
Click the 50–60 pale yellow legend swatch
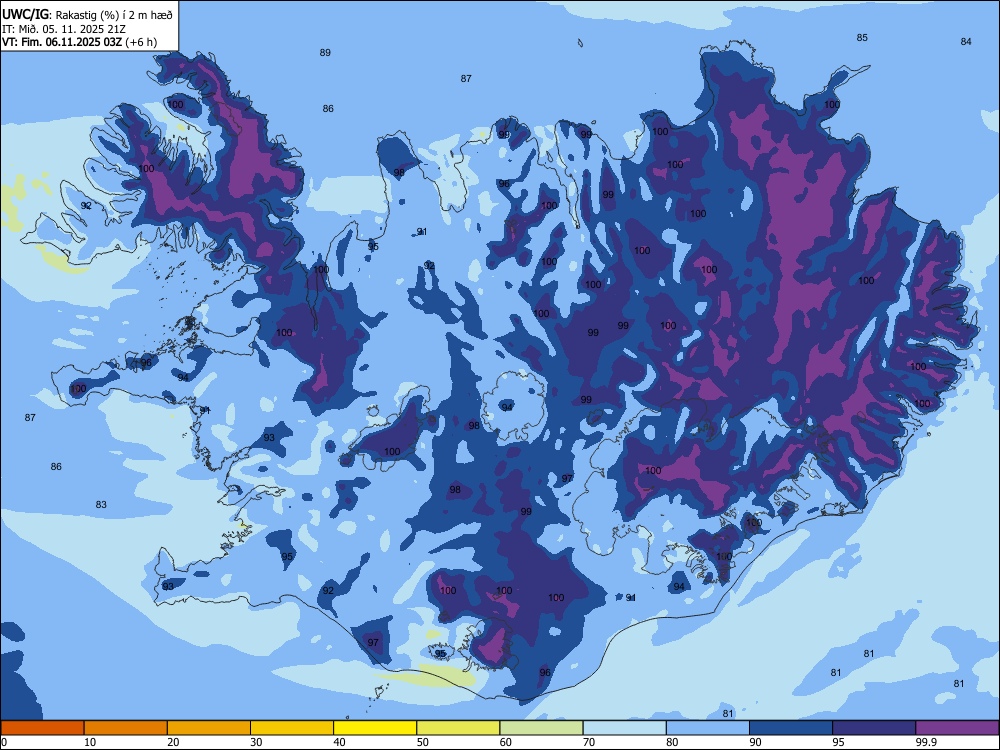pos(458,728)
